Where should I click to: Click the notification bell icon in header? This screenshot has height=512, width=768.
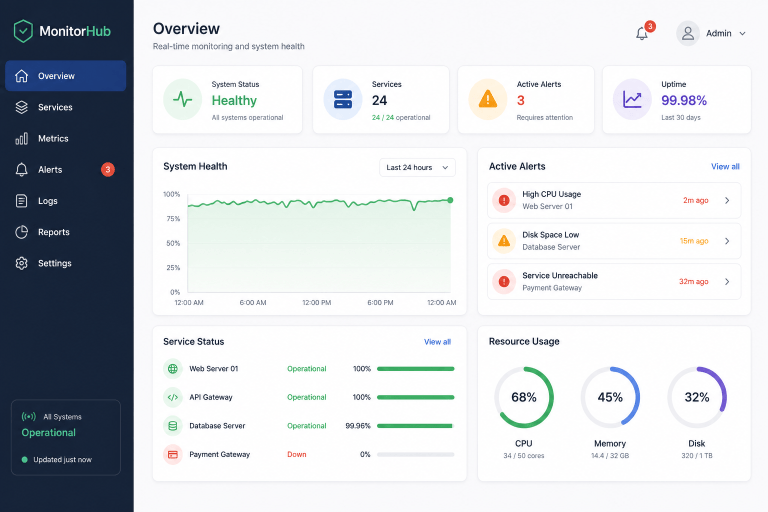pos(642,33)
